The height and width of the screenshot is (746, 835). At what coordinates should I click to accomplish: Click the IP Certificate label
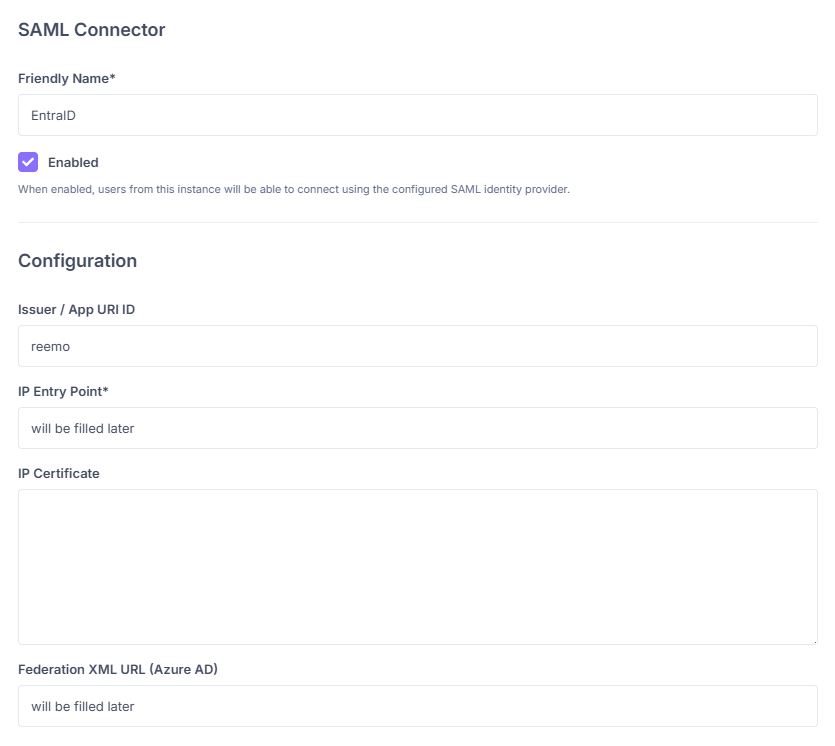59,473
